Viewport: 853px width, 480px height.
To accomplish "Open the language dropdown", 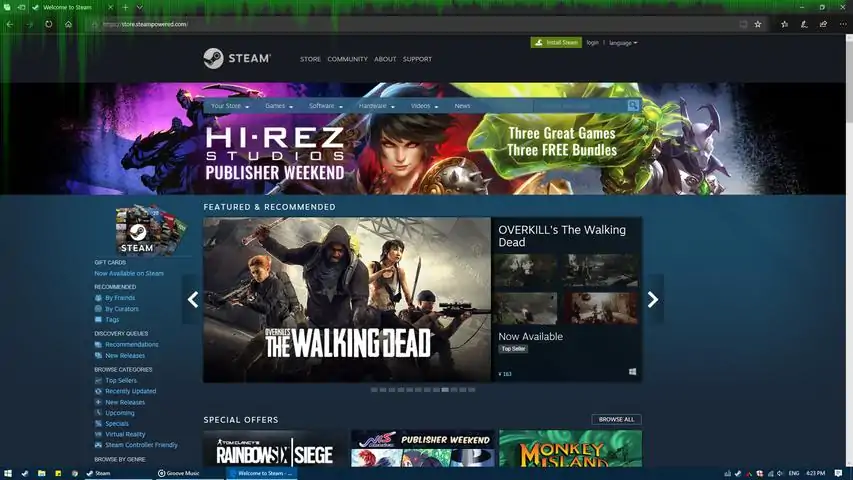I will pyautogui.click(x=623, y=43).
